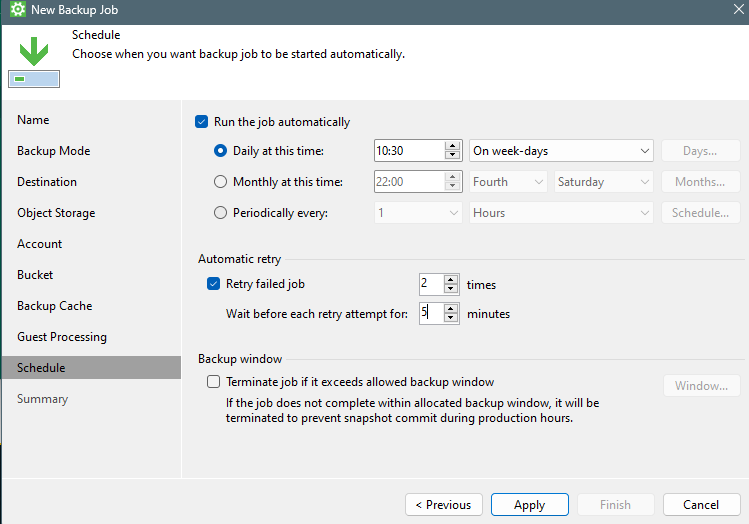The image size is (749, 524).
Task: Click the green download arrow Schedule icon
Action: 33,52
